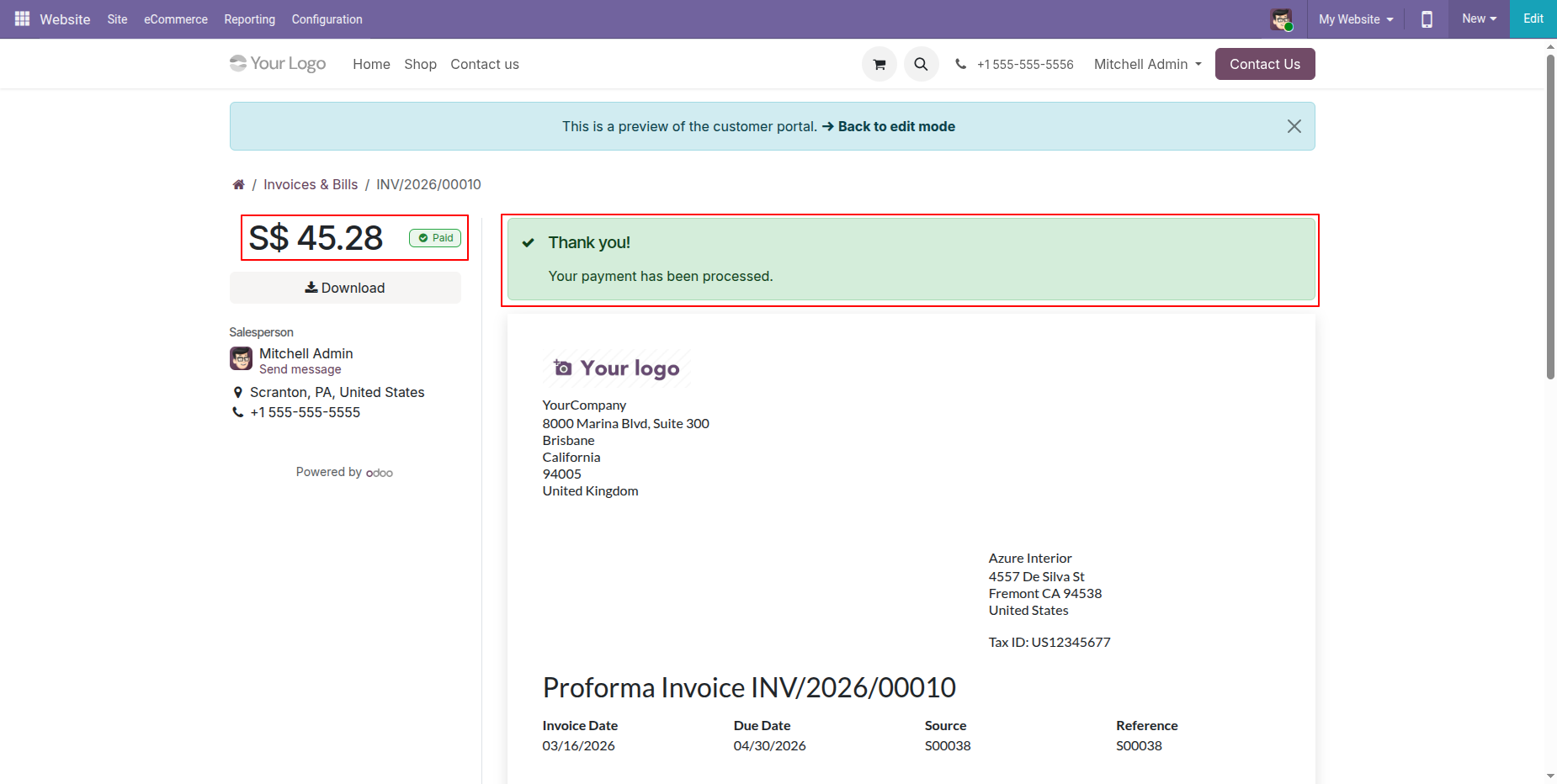1557x784 pixels.
Task: Expand the My Website dropdown
Action: (x=1355, y=19)
